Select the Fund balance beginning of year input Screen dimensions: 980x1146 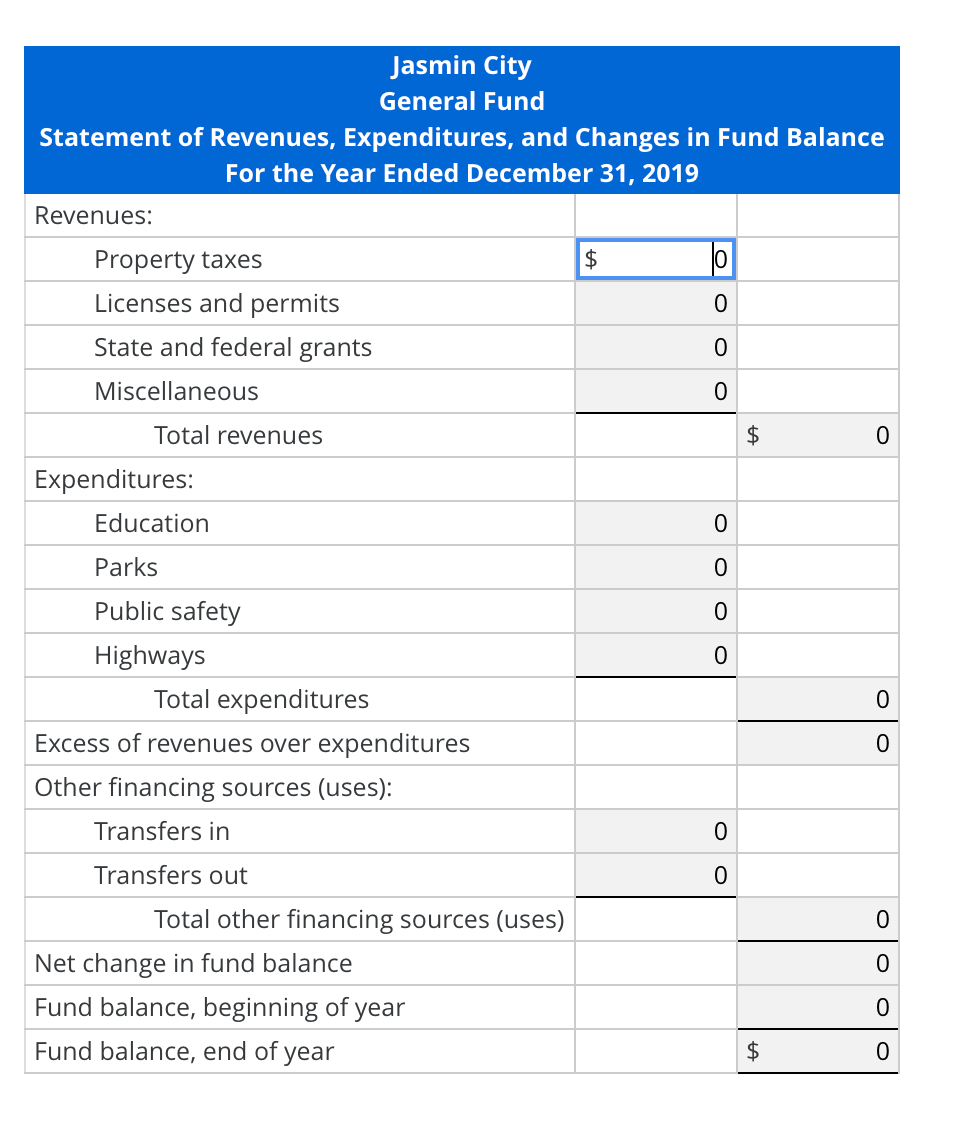[817, 1007]
